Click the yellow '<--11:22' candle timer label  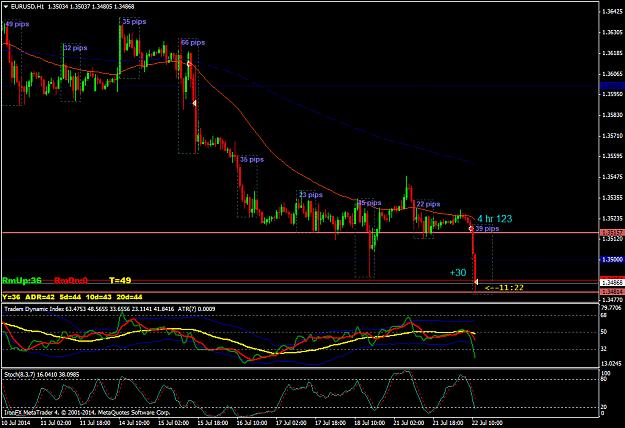504,287
